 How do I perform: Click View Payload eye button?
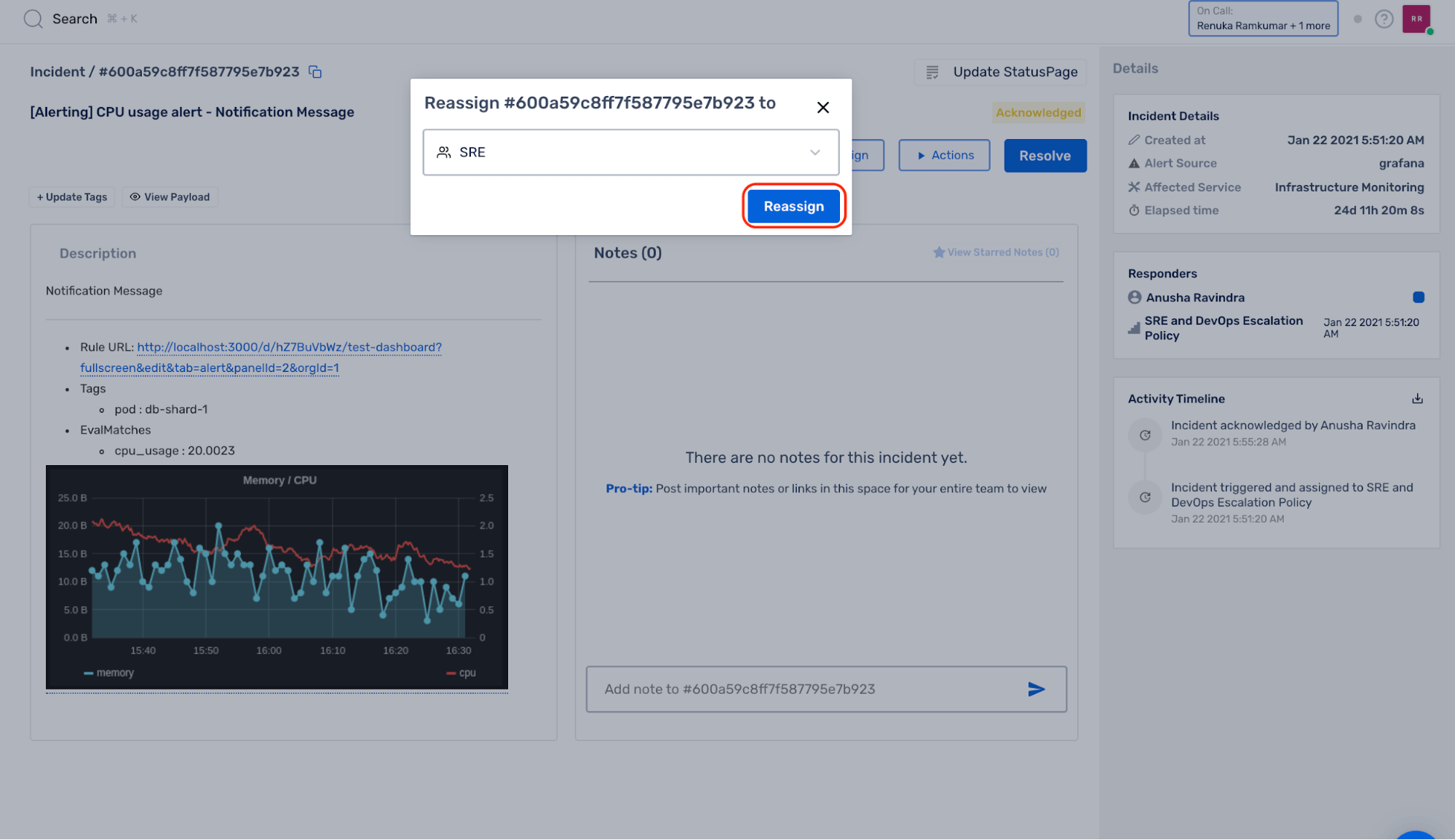tap(170, 197)
